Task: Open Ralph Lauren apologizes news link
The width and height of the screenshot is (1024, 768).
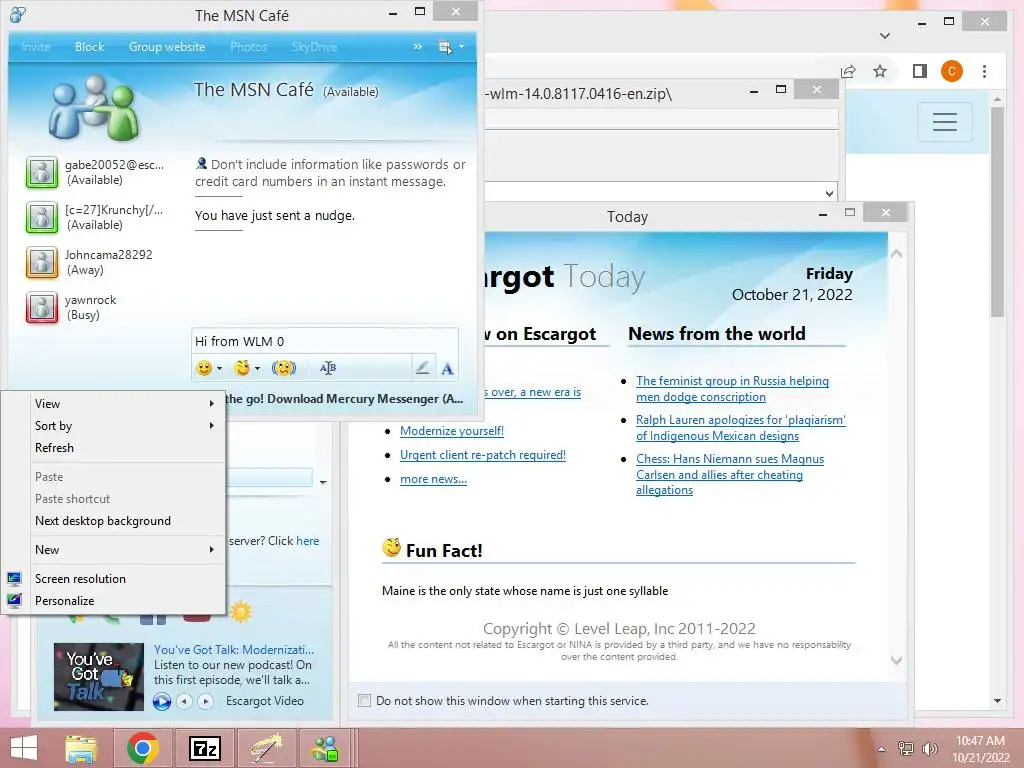Action: tap(741, 428)
